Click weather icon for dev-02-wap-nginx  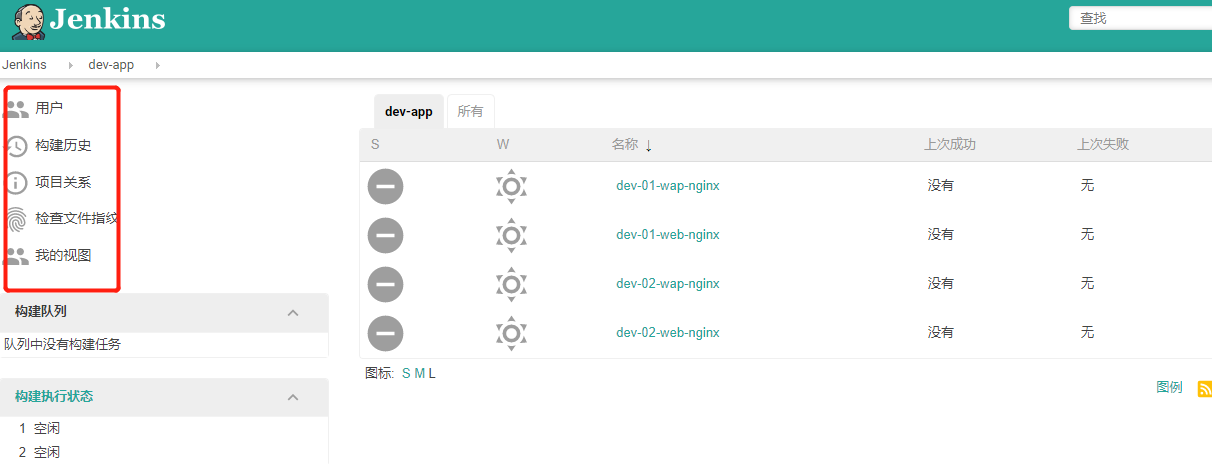(511, 284)
